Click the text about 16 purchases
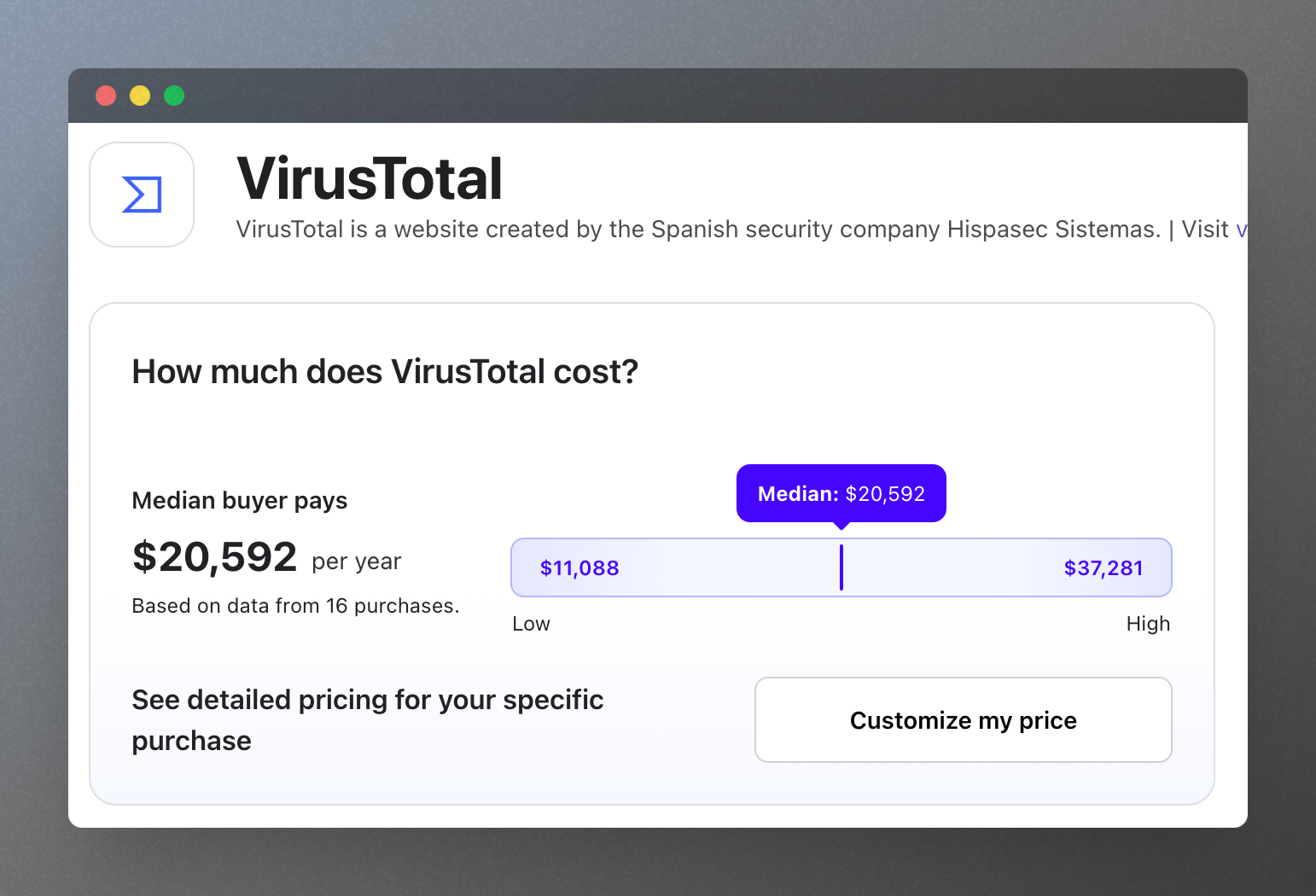Image resolution: width=1316 pixels, height=896 pixels. coord(294,605)
